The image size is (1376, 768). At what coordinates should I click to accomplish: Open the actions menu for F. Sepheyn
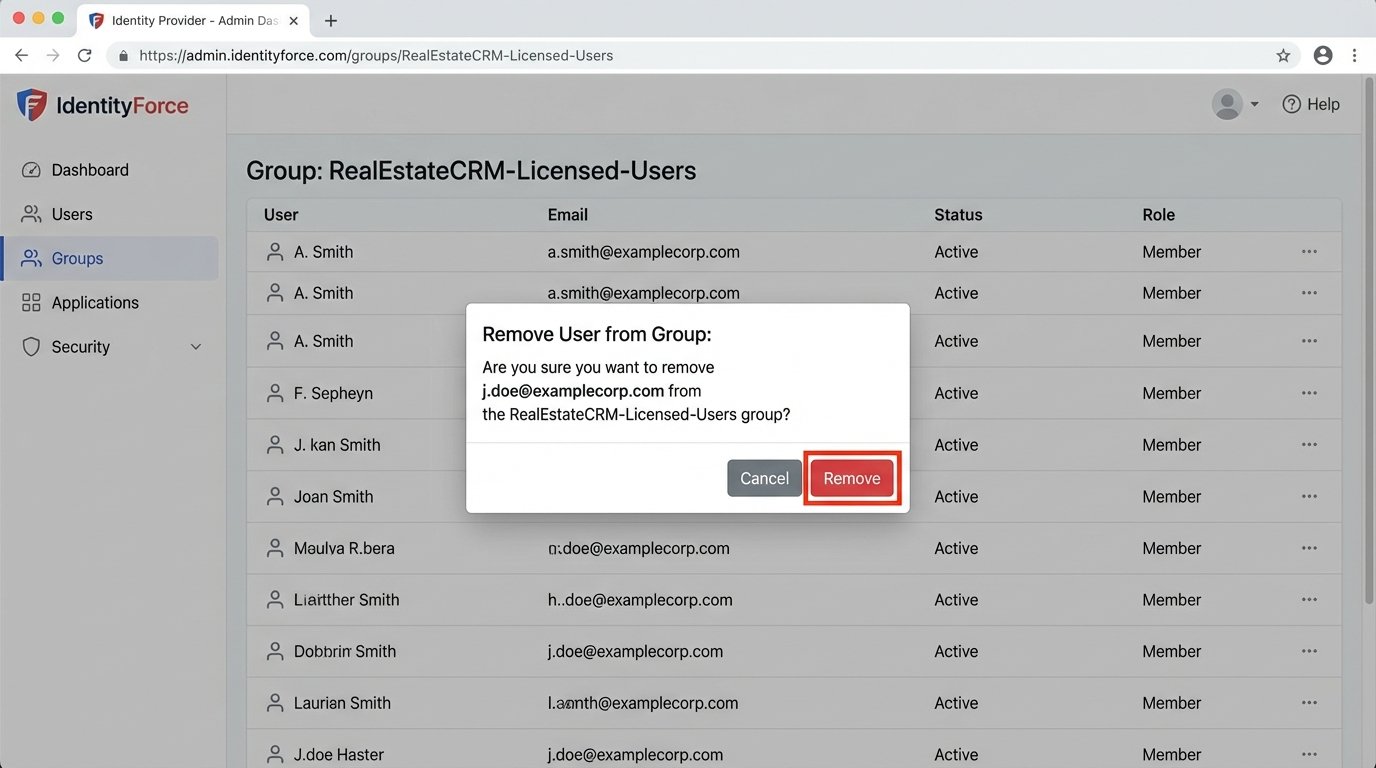click(1309, 393)
